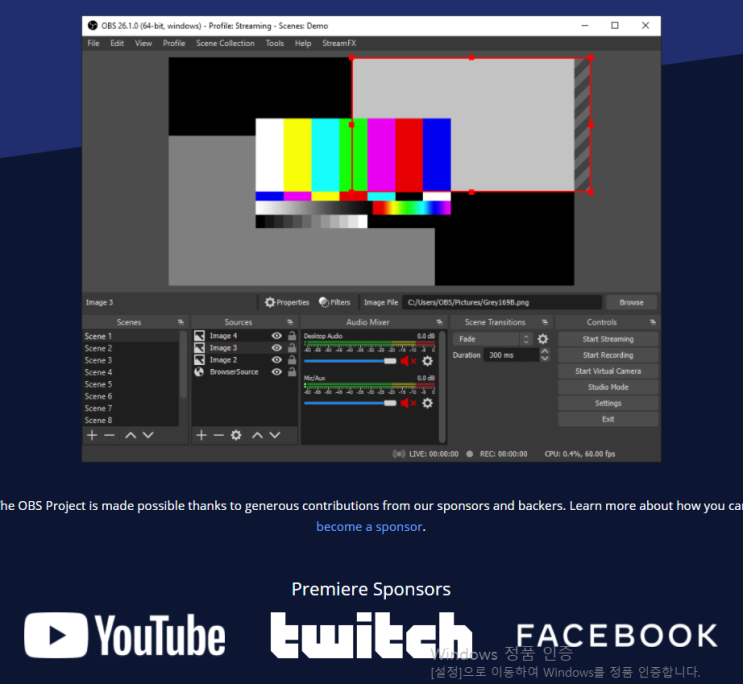Image resolution: width=743 pixels, height=684 pixels.
Task: Add a new scene with plus
Action: (x=92, y=435)
